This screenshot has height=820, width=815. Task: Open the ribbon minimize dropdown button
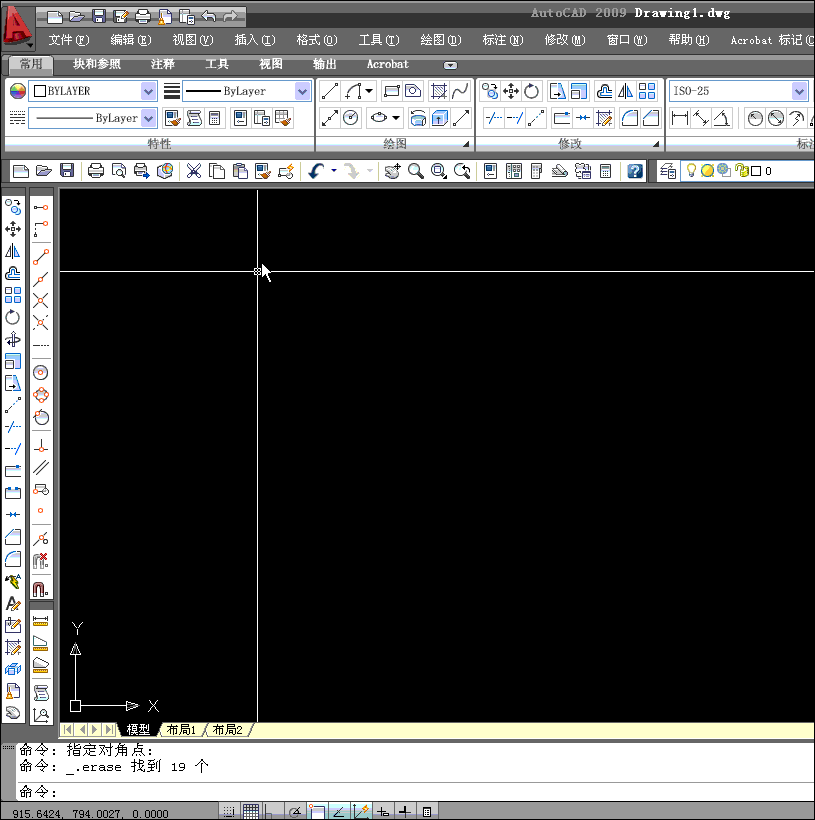tap(450, 65)
